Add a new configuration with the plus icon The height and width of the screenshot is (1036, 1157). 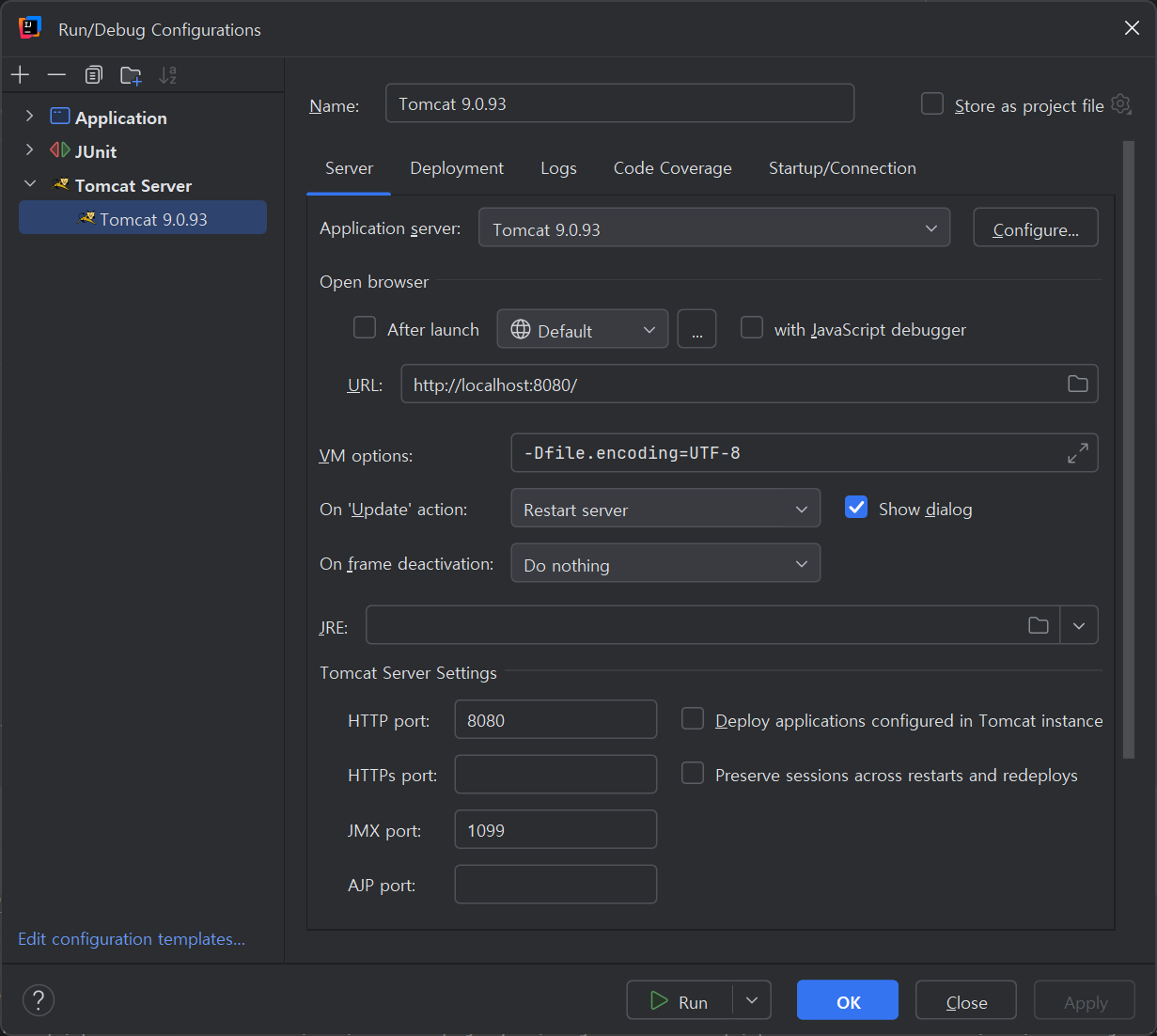click(x=21, y=75)
